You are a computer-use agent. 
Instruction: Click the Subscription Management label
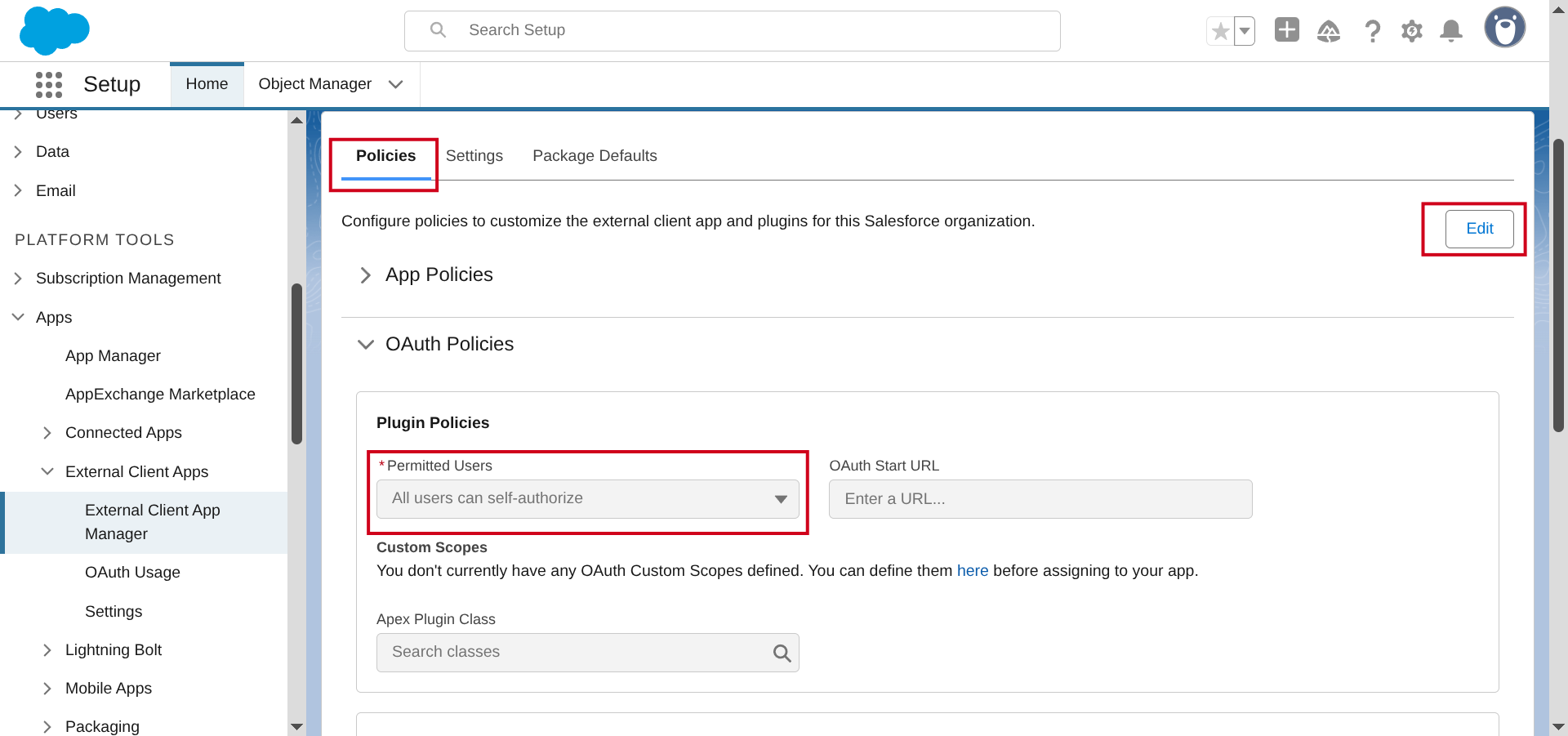128,279
